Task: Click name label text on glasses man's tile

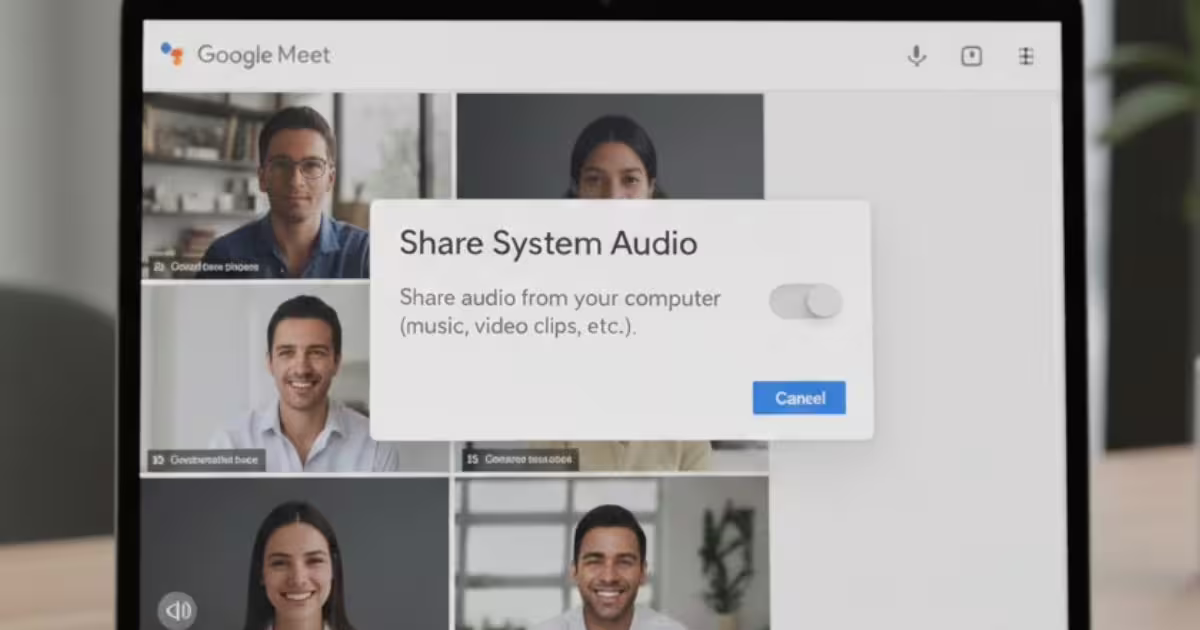Action: click(x=214, y=267)
